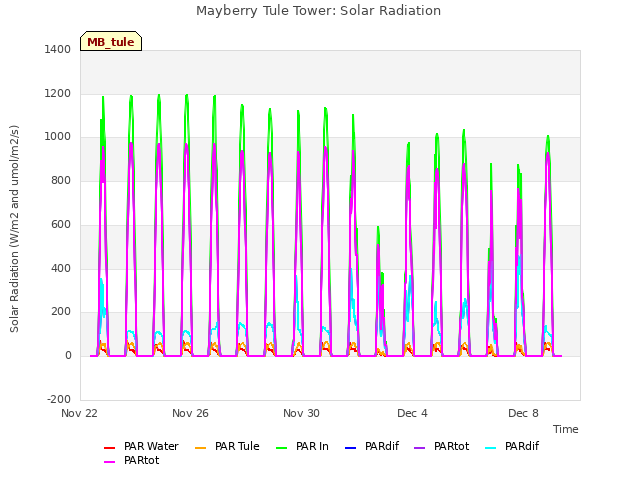This screenshot has width=640, height=480.
Task: Toggle the cyan PARdif legend entry
Action: pos(512,447)
